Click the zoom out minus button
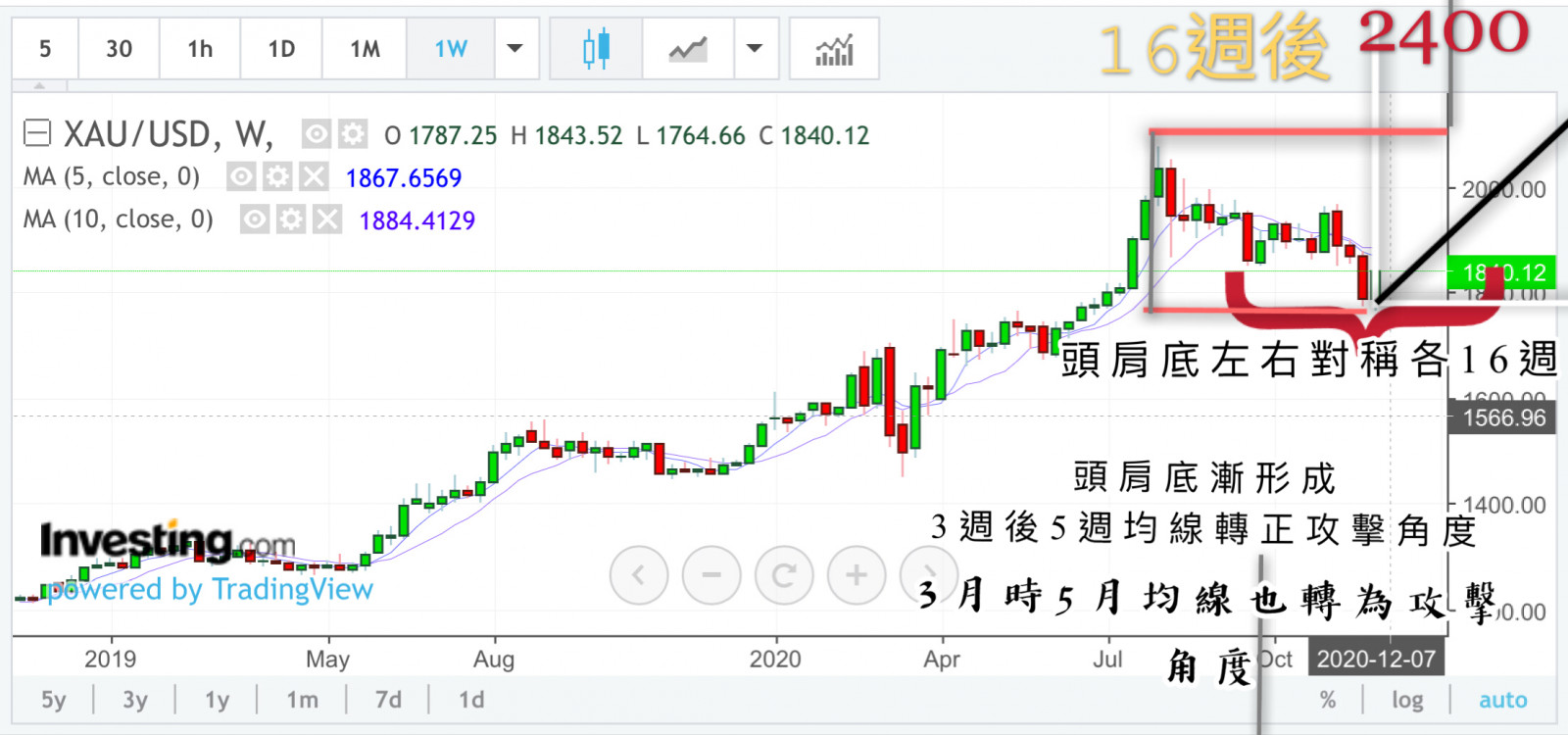 712,575
